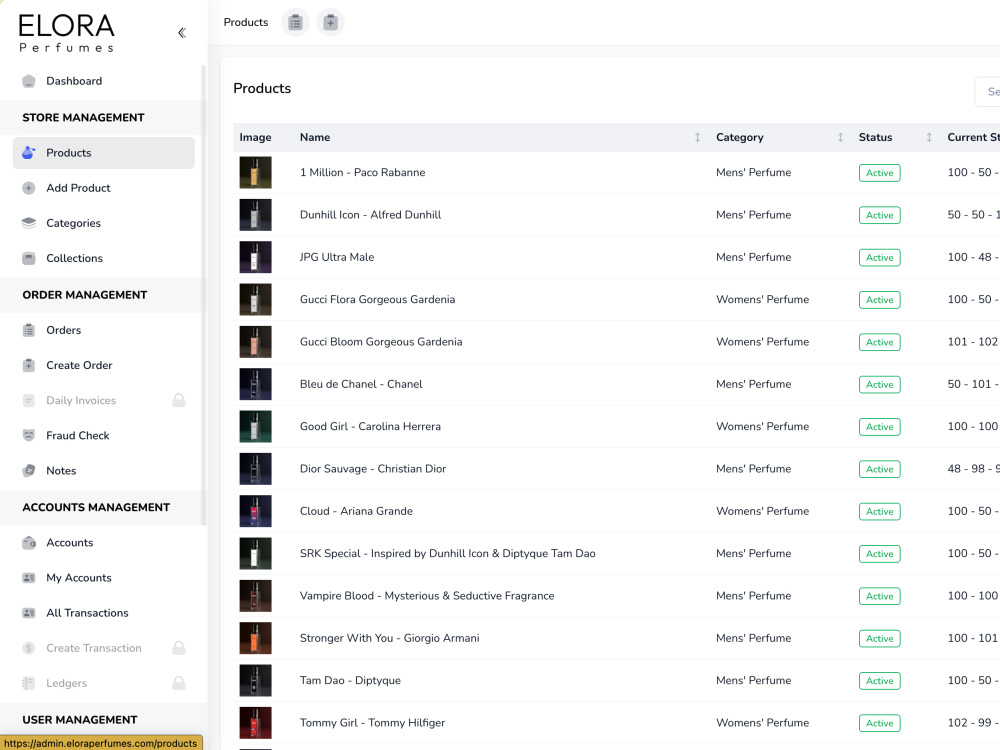The width and height of the screenshot is (1000, 750).
Task: Select Products in the sidebar menu
Action: click(x=103, y=152)
